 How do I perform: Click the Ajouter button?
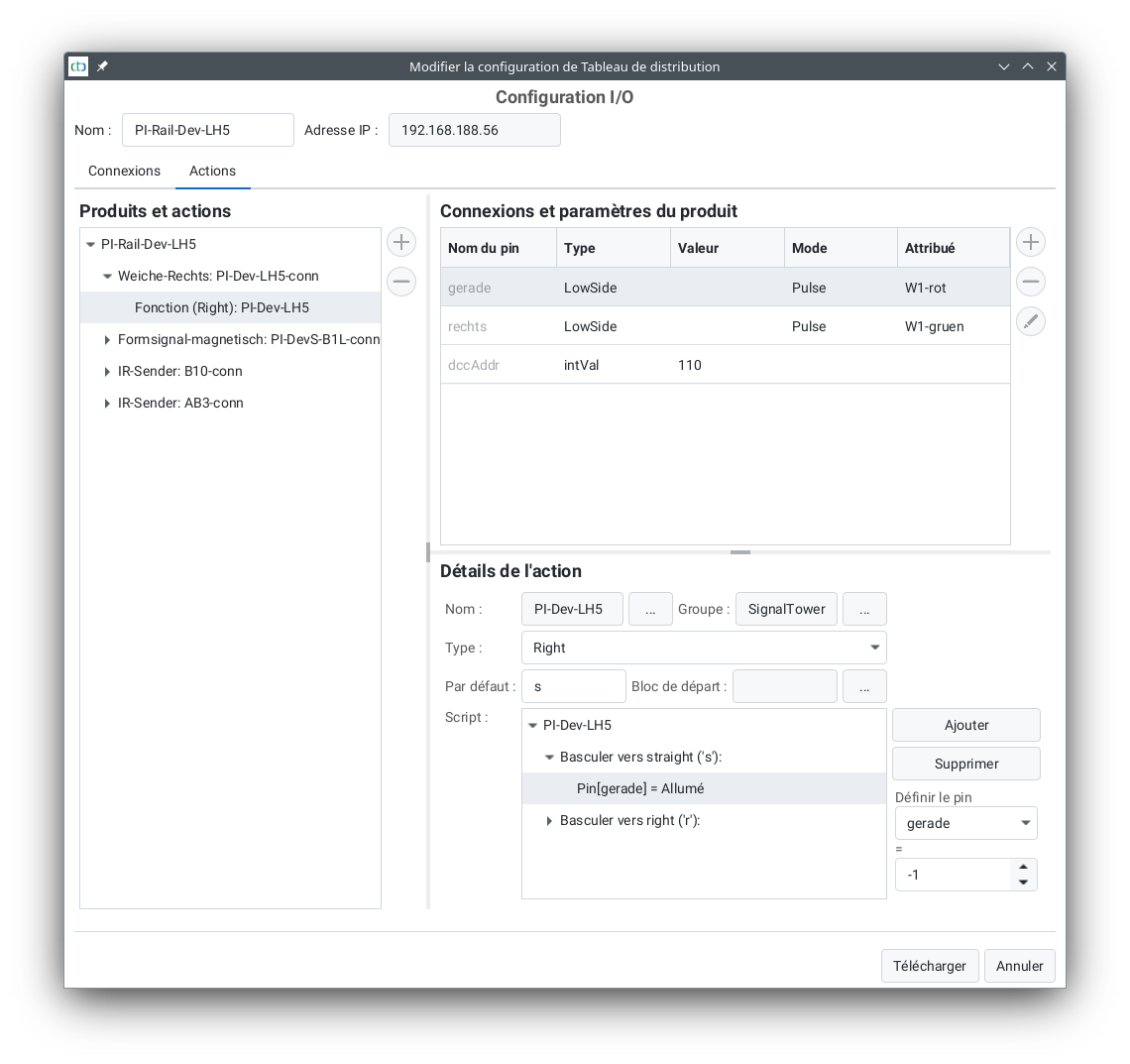(x=965, y=725)
